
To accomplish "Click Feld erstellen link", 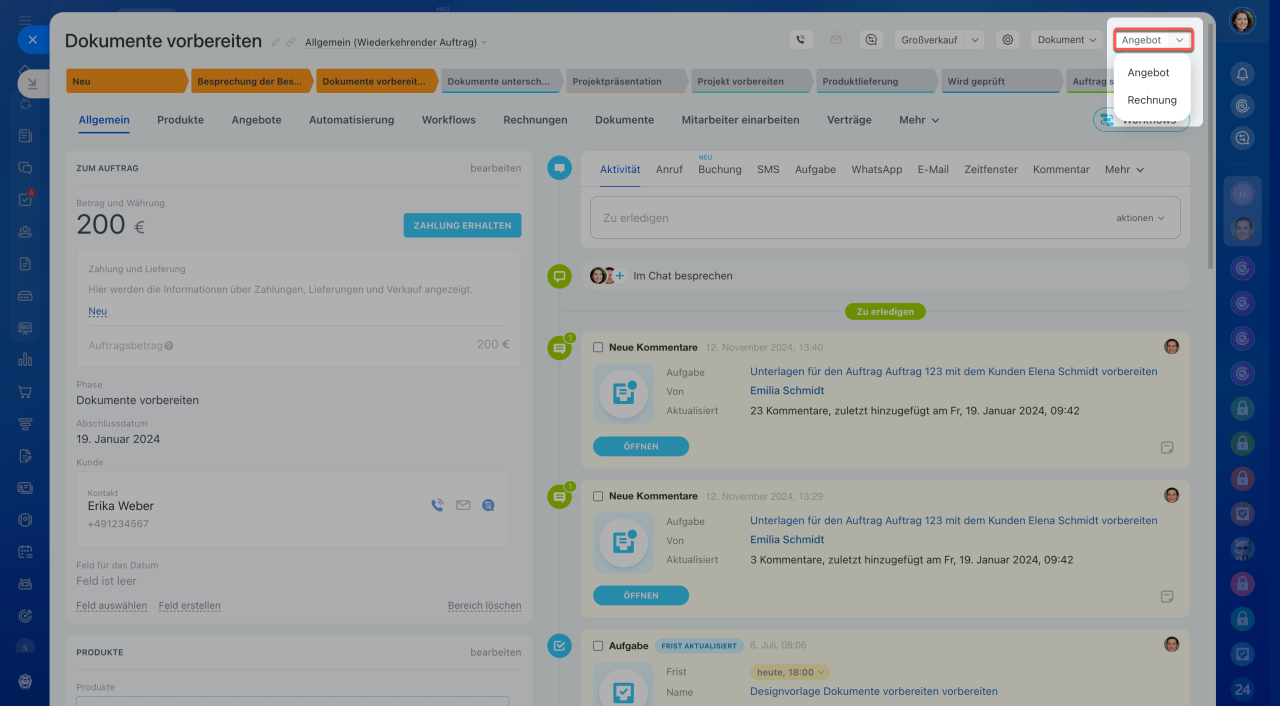I will [189, 606].
